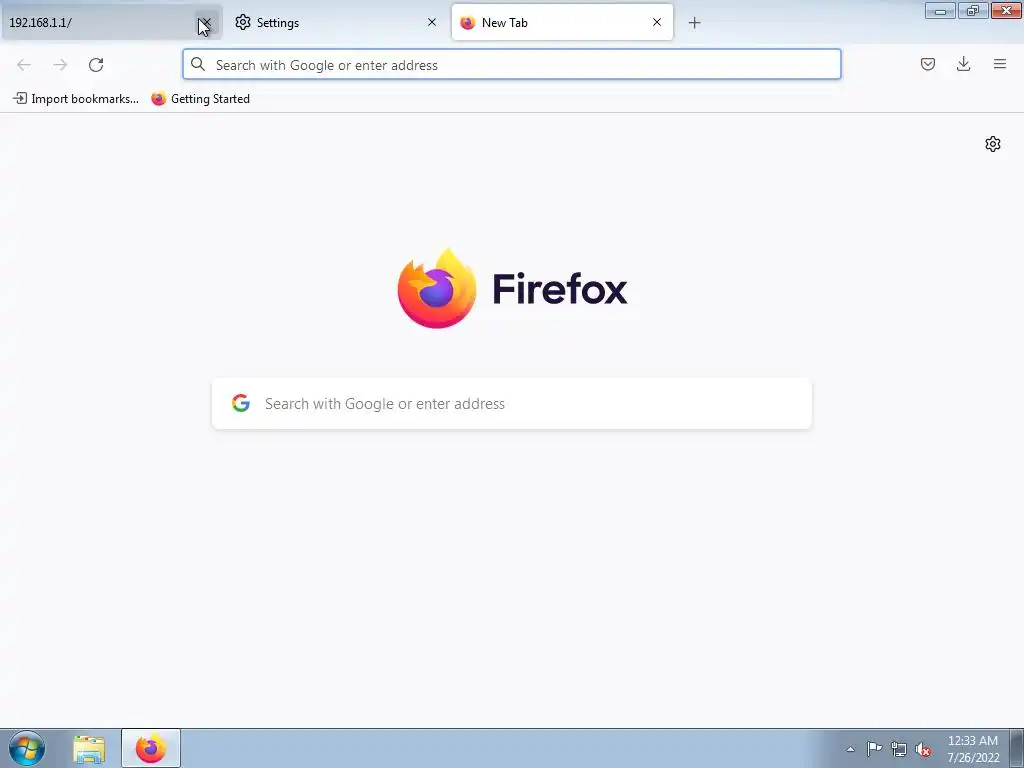1024x768 pixels.
Task: Click the Forward navigation arrow
Action: click(x=60, y=65)
